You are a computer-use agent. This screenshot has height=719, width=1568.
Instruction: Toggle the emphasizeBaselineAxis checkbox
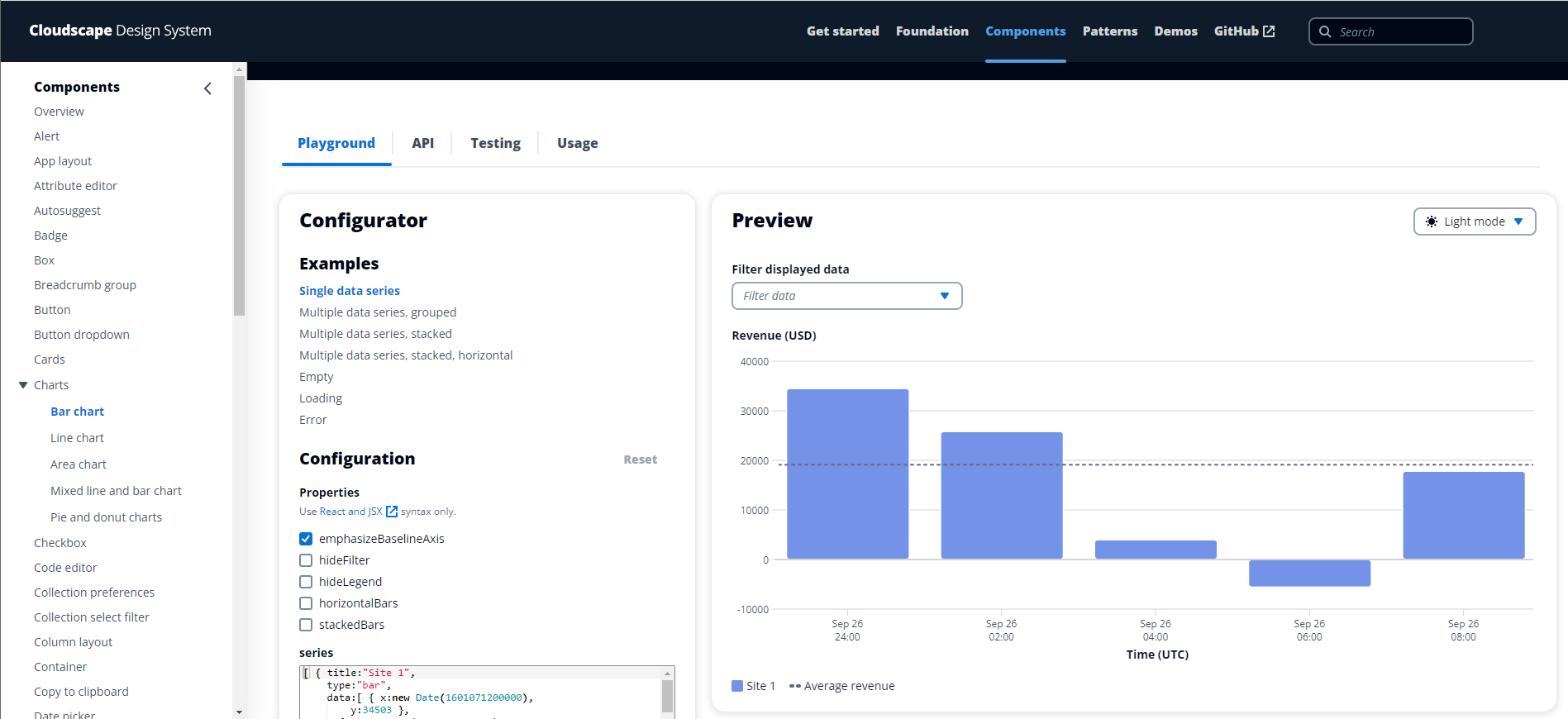(x=306, y=539)
